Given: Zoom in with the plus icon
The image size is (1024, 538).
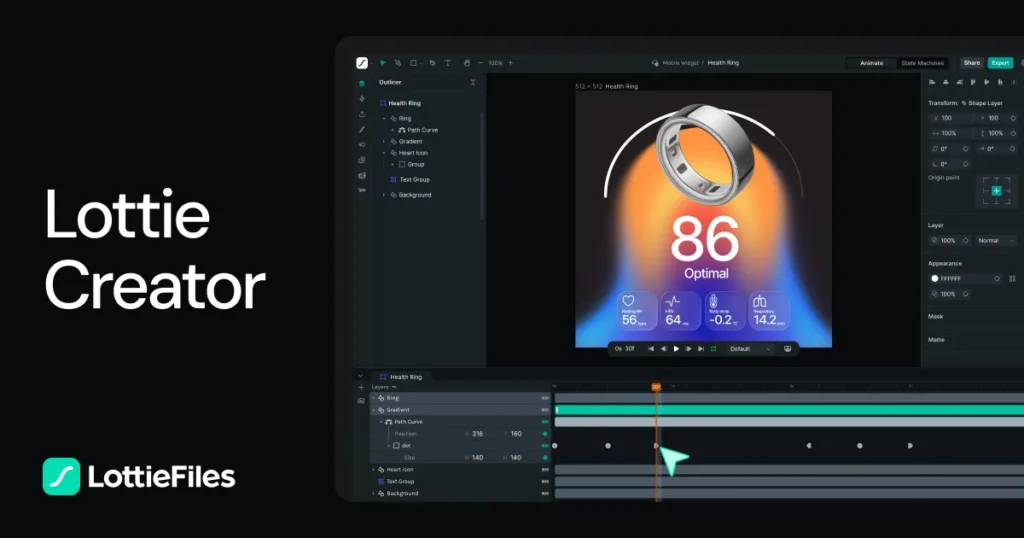Looking at the screenshot, I should coord(511,63).
